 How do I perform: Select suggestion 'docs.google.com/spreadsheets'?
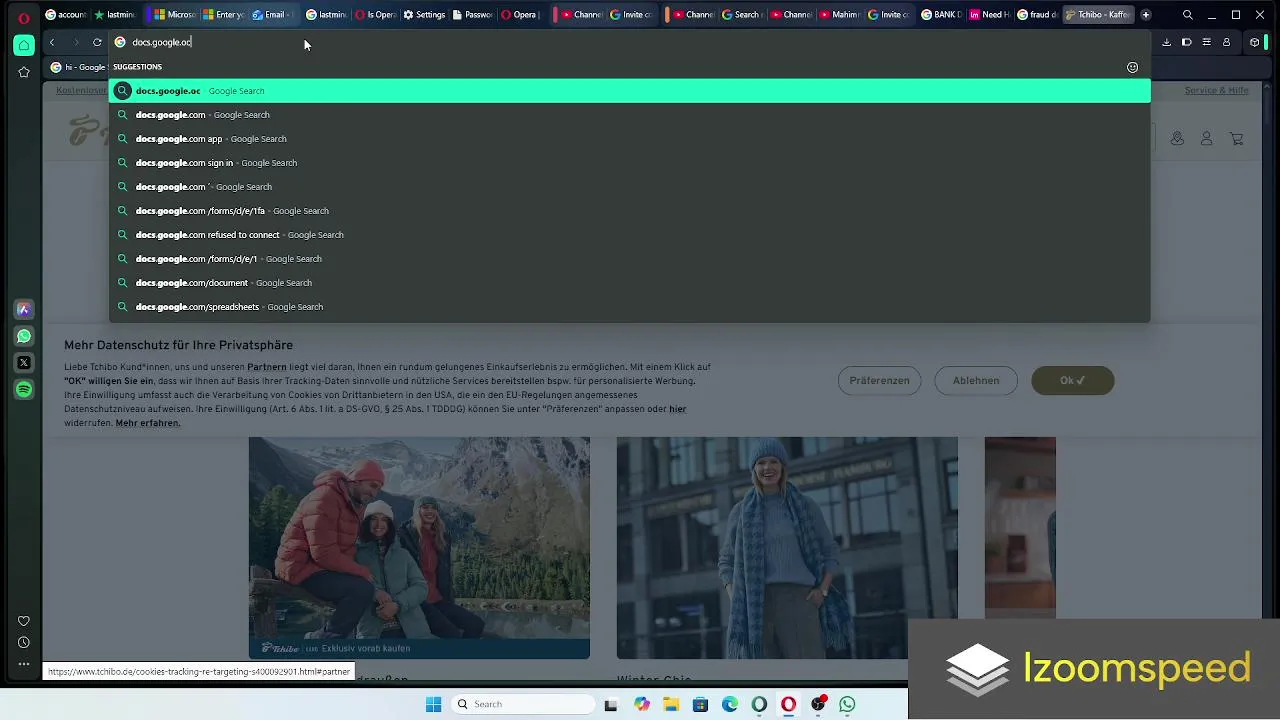pyautogui.click(x=630, y=307)
